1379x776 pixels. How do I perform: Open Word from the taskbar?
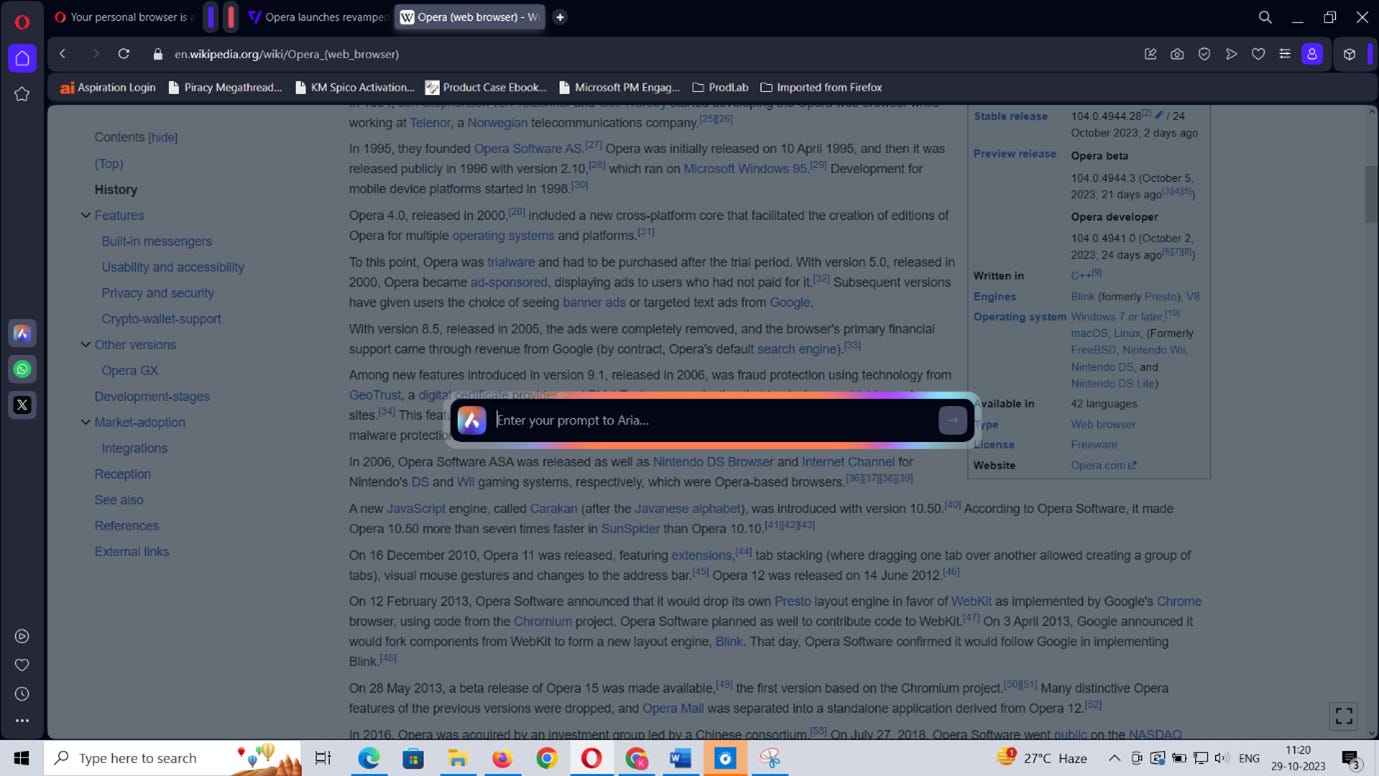tap(681, 758)
